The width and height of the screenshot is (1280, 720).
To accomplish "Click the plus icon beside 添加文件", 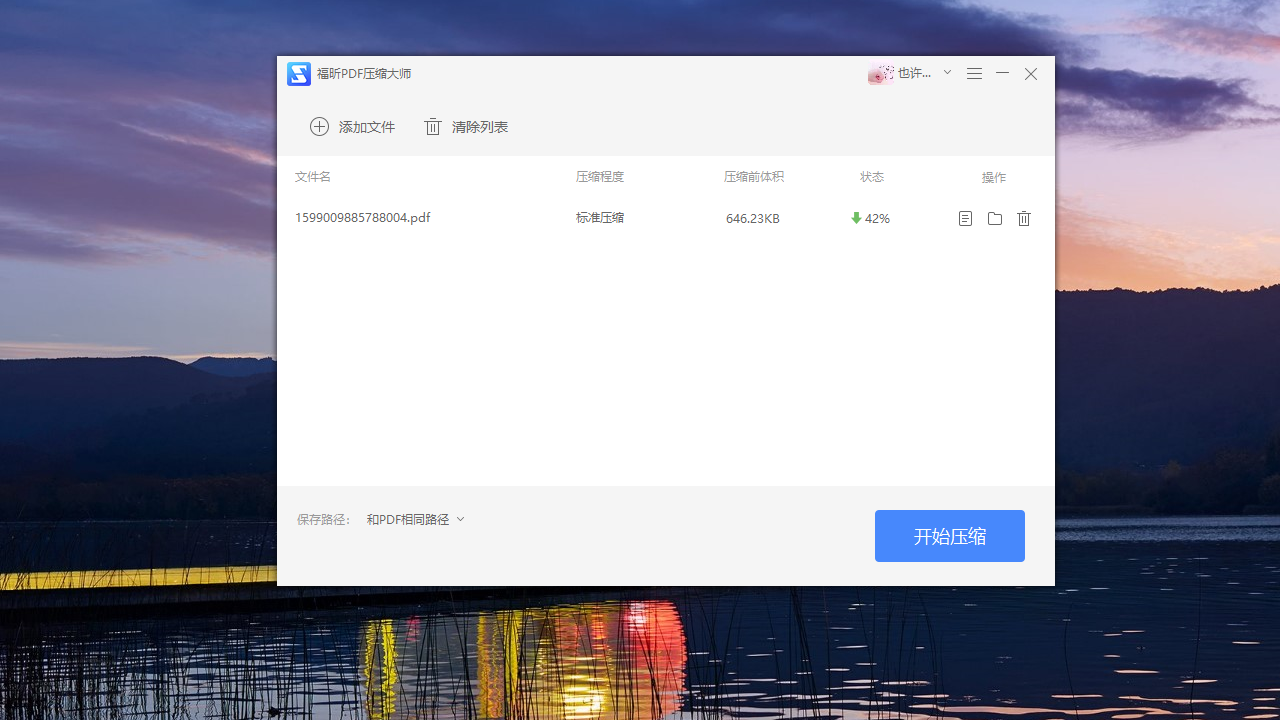I will [x=320, y=126].
